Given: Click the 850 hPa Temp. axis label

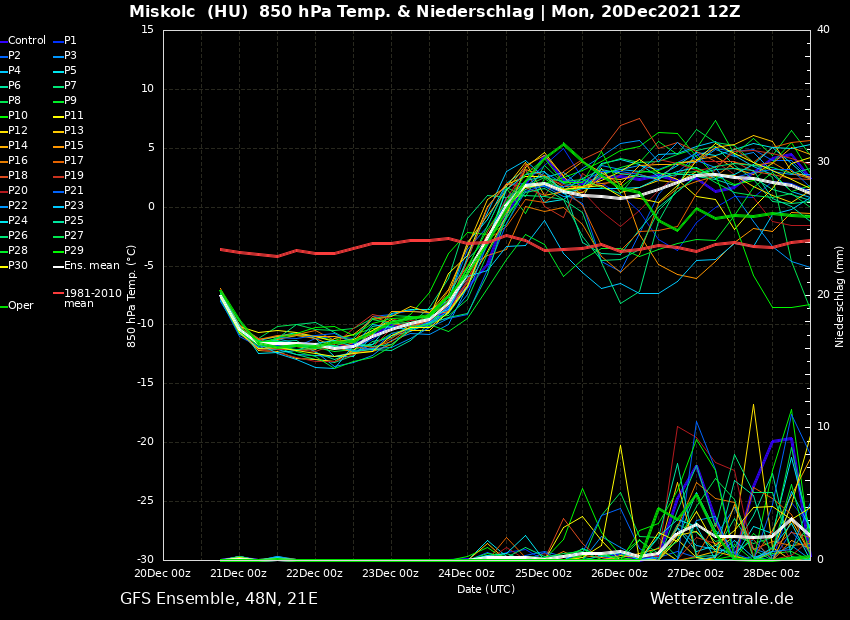Looking at the screenshot, I should click(x=132, y=296).
